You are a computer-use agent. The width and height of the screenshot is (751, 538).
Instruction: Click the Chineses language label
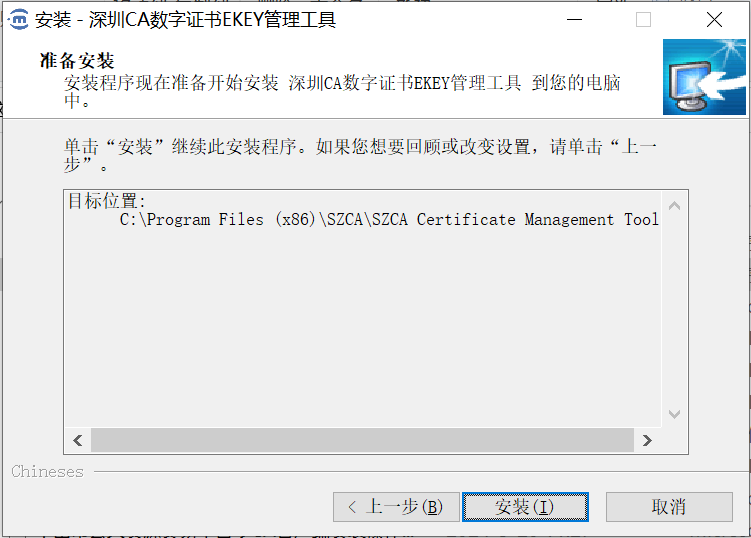click(x=47, y=472)
